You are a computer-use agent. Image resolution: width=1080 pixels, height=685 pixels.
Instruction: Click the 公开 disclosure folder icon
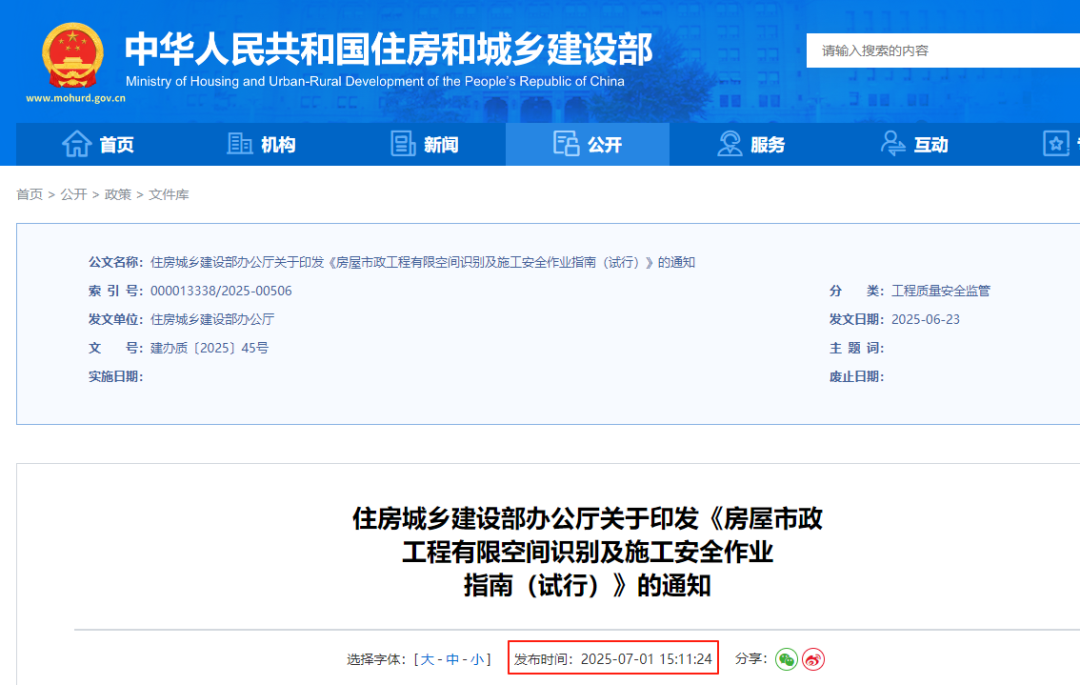[566, 143]
